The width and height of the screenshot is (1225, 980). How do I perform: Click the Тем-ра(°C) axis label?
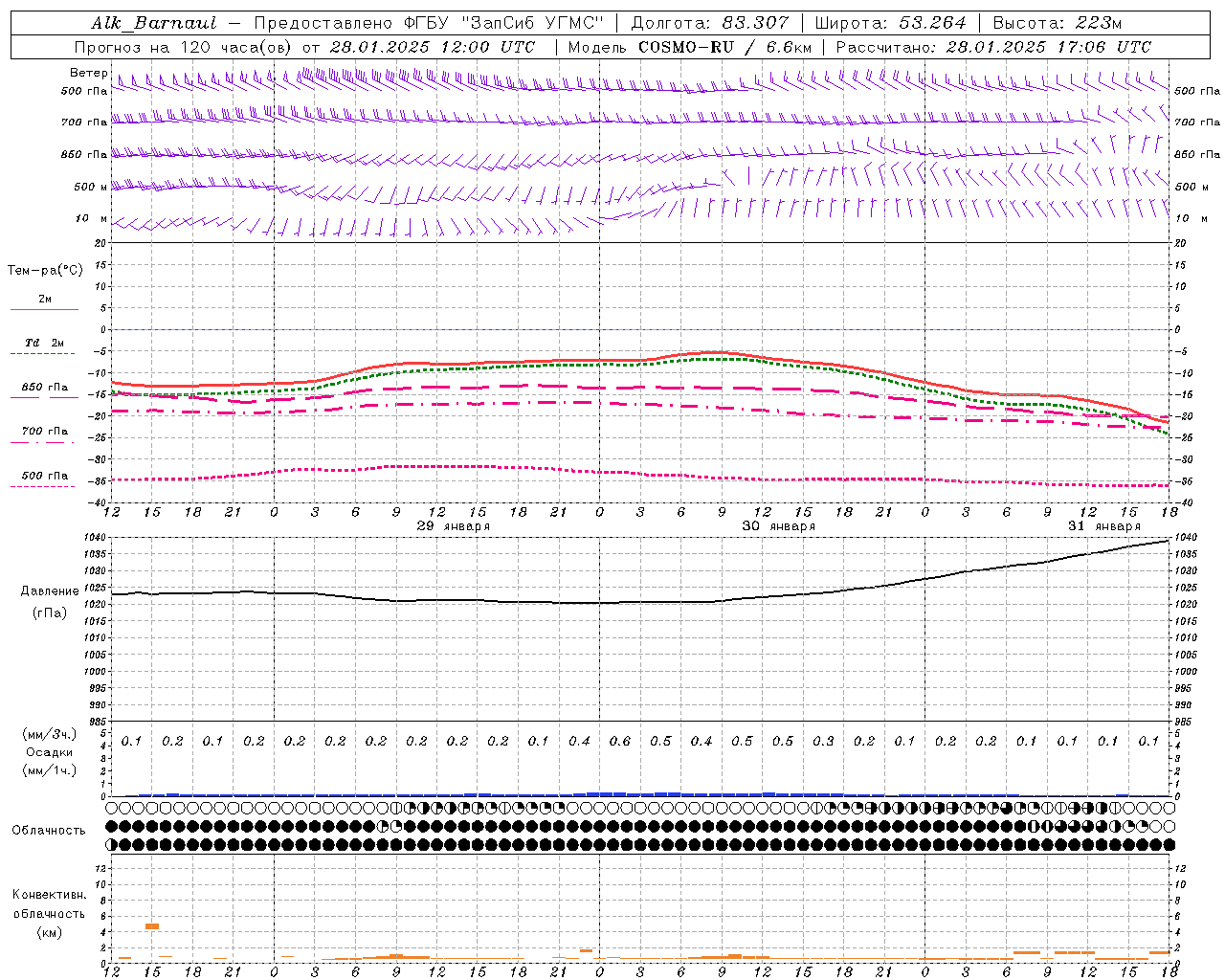click(45, 271)
